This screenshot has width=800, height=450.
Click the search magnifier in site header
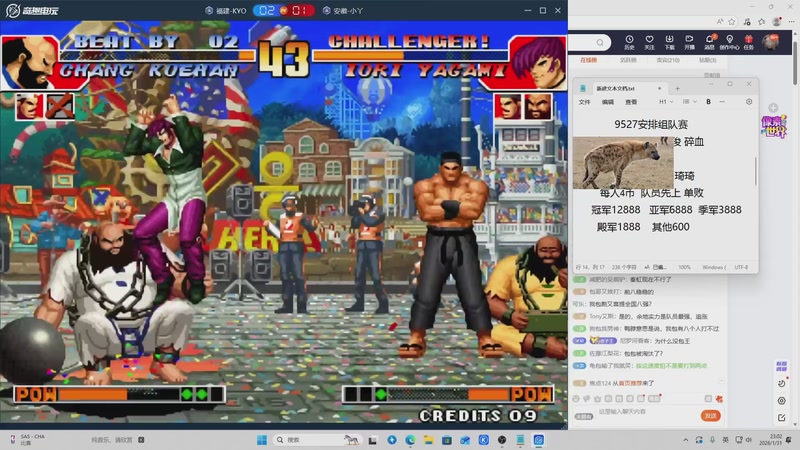tap(600, 42)
